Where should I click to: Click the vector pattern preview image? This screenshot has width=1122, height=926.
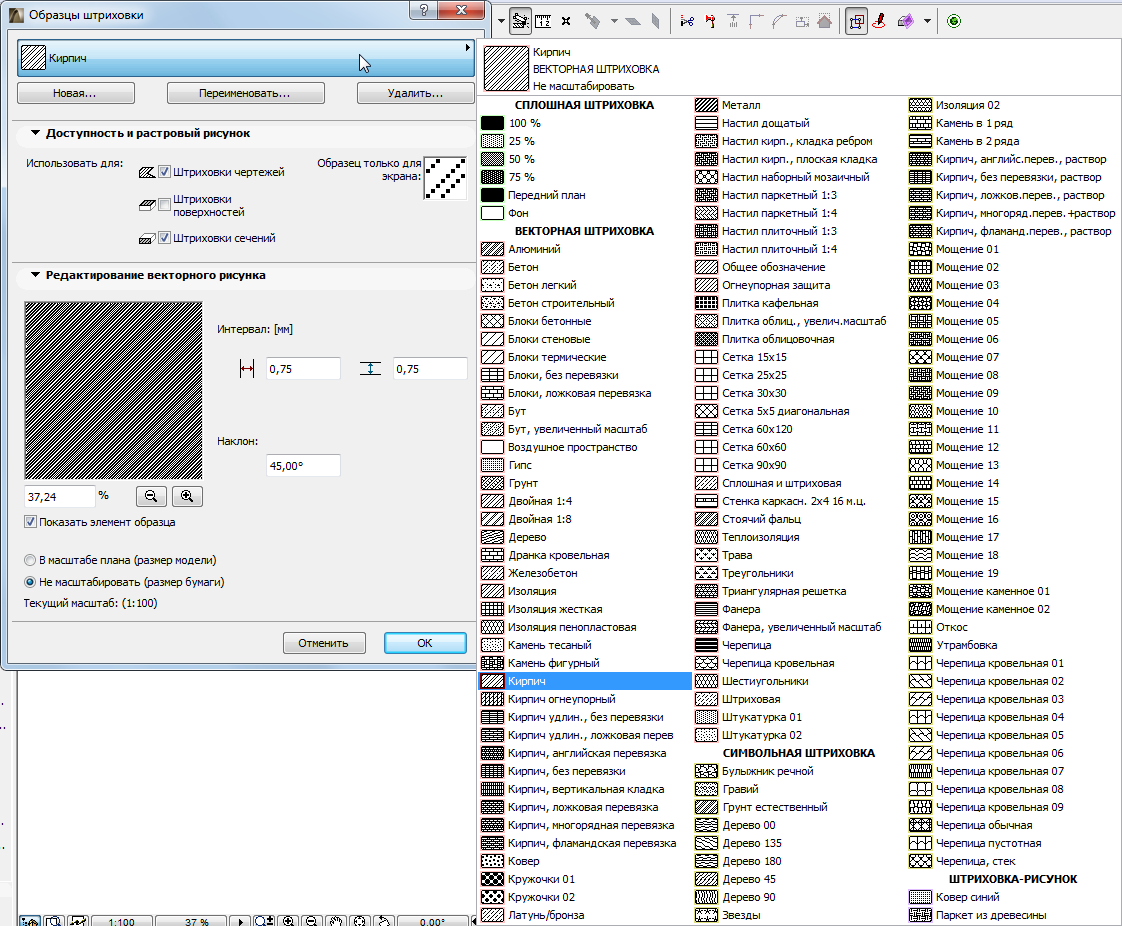[113, 390]
